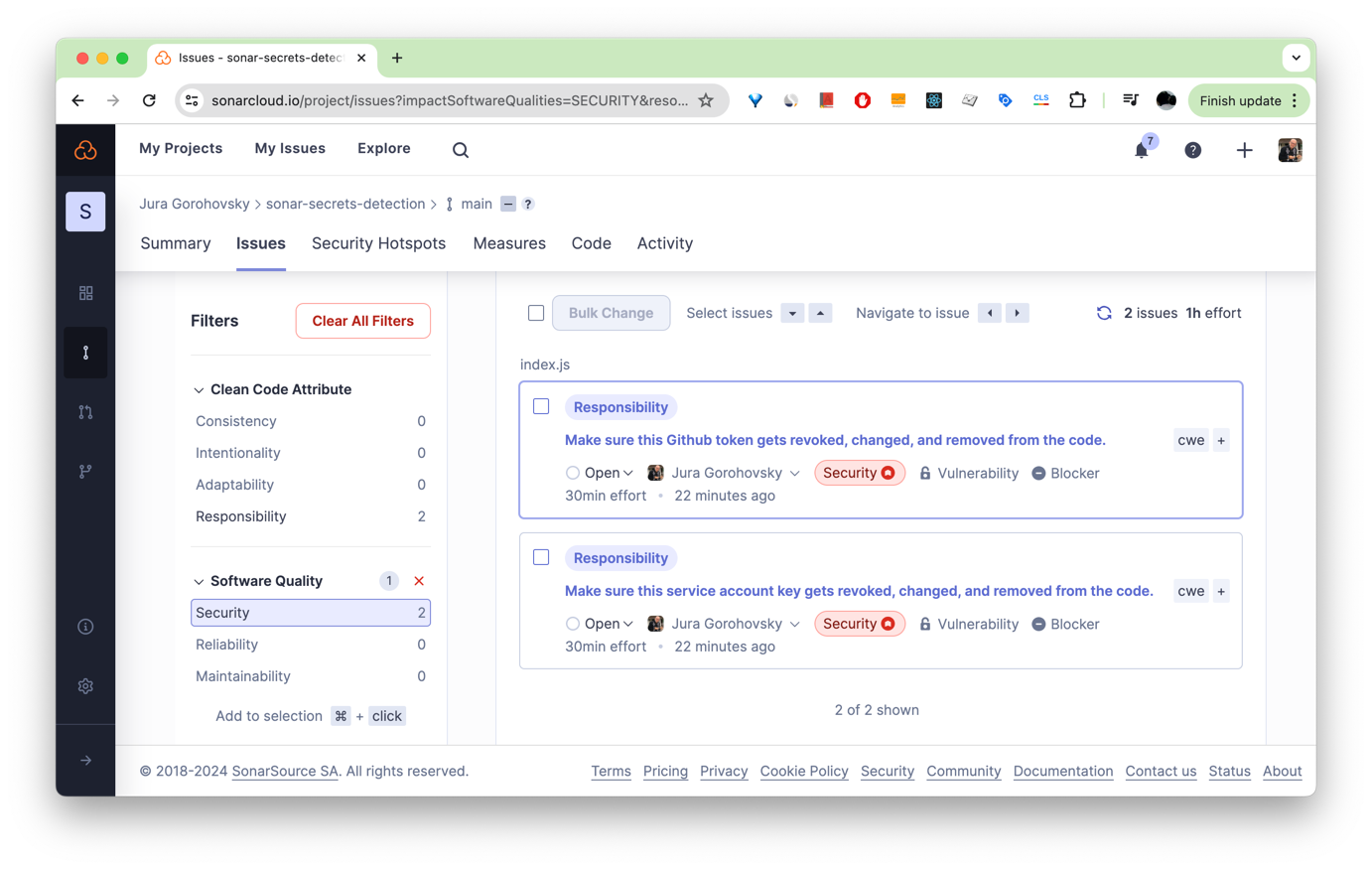Viewport: 1372px width, 870px height.
Task: Open project settings via the gear icon
Action: tap(85, 685)
